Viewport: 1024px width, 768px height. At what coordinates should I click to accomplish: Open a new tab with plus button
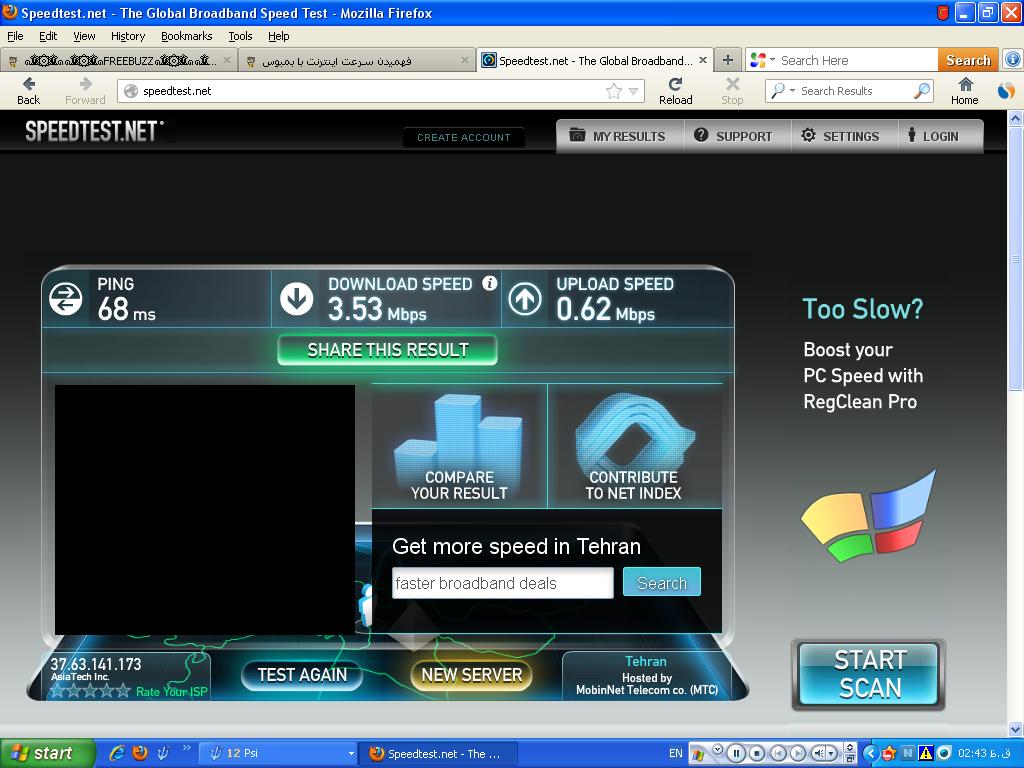(728, 61)
